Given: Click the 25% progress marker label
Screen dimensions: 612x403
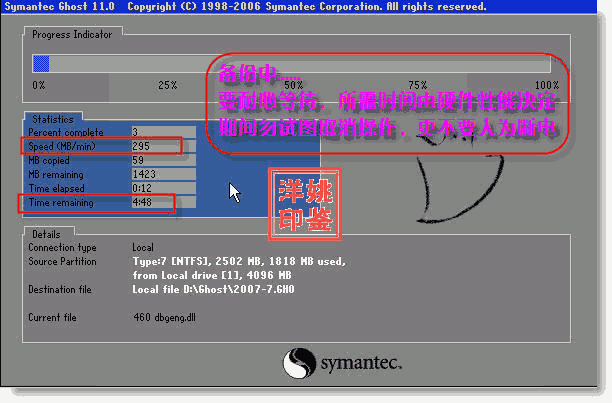Looking at the screenshot, I should (x=167, y=85).
